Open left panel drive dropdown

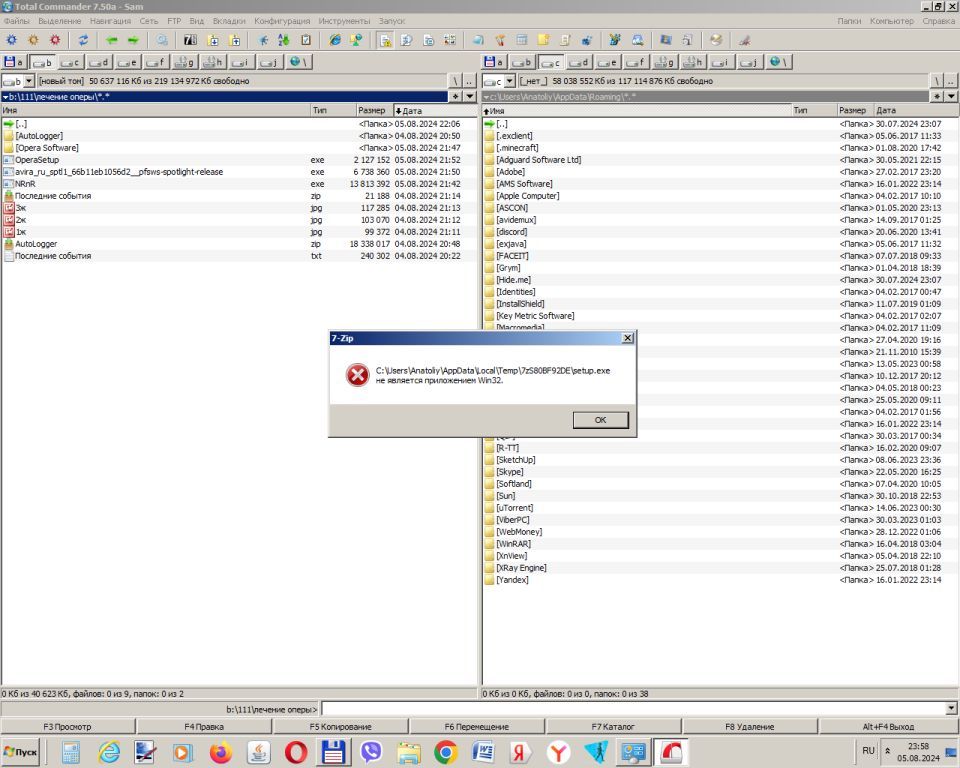[x=28, y=81]
